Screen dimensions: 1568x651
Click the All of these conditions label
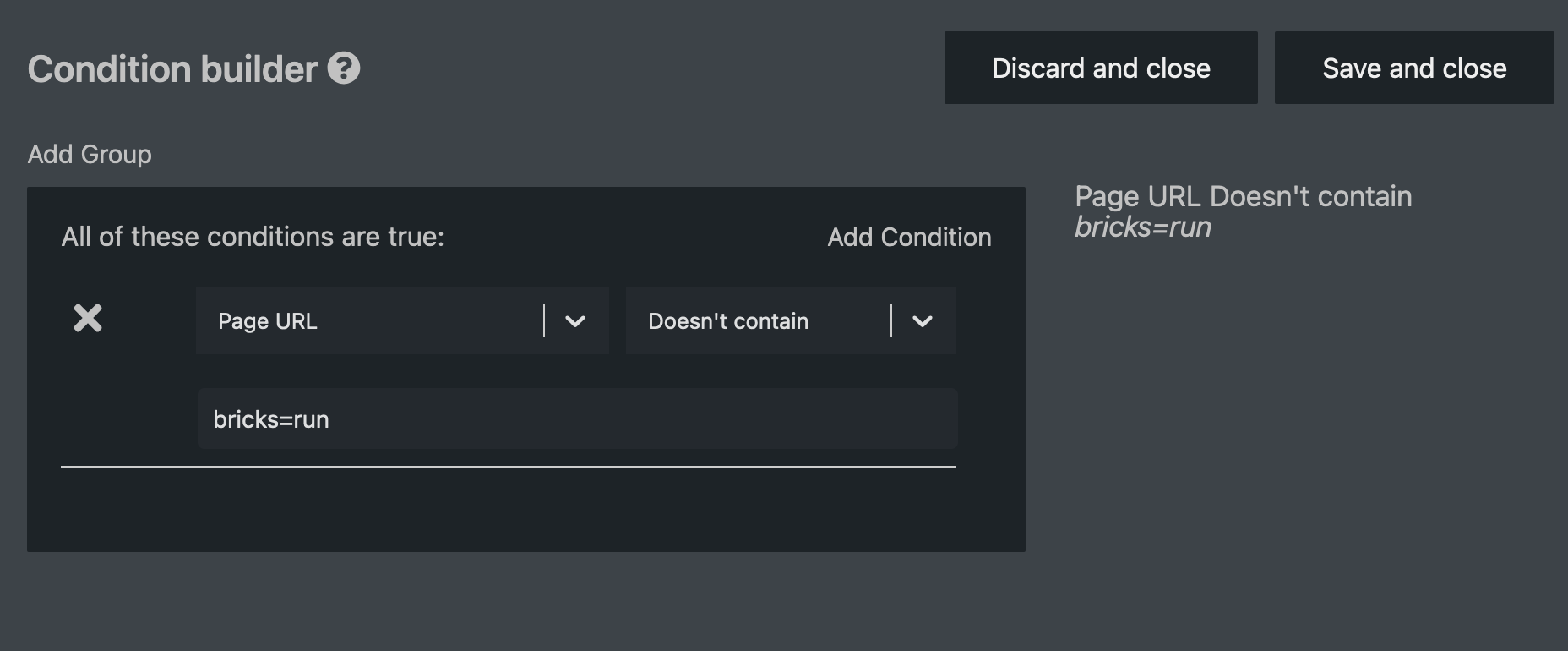click(x=253, y=237)
